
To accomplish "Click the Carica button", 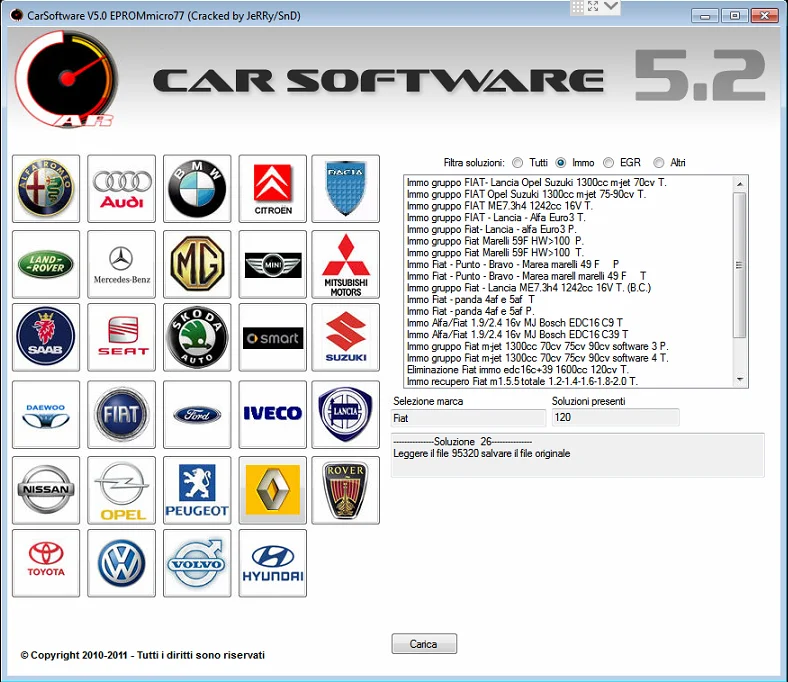I will point(424,644).
